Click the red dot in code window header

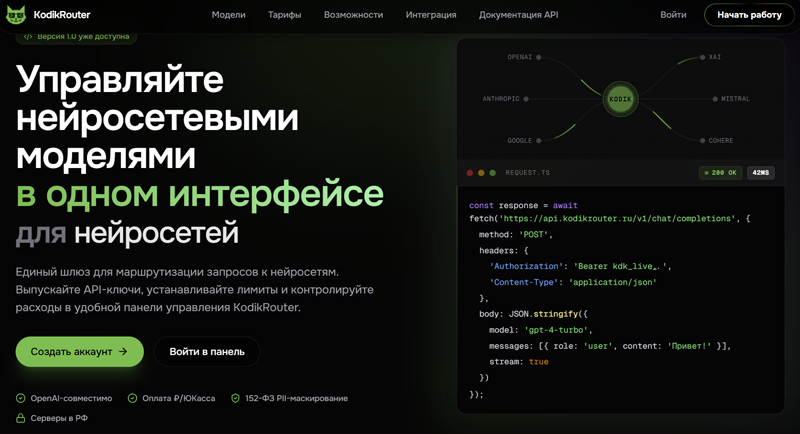click(x=470, y=173)
